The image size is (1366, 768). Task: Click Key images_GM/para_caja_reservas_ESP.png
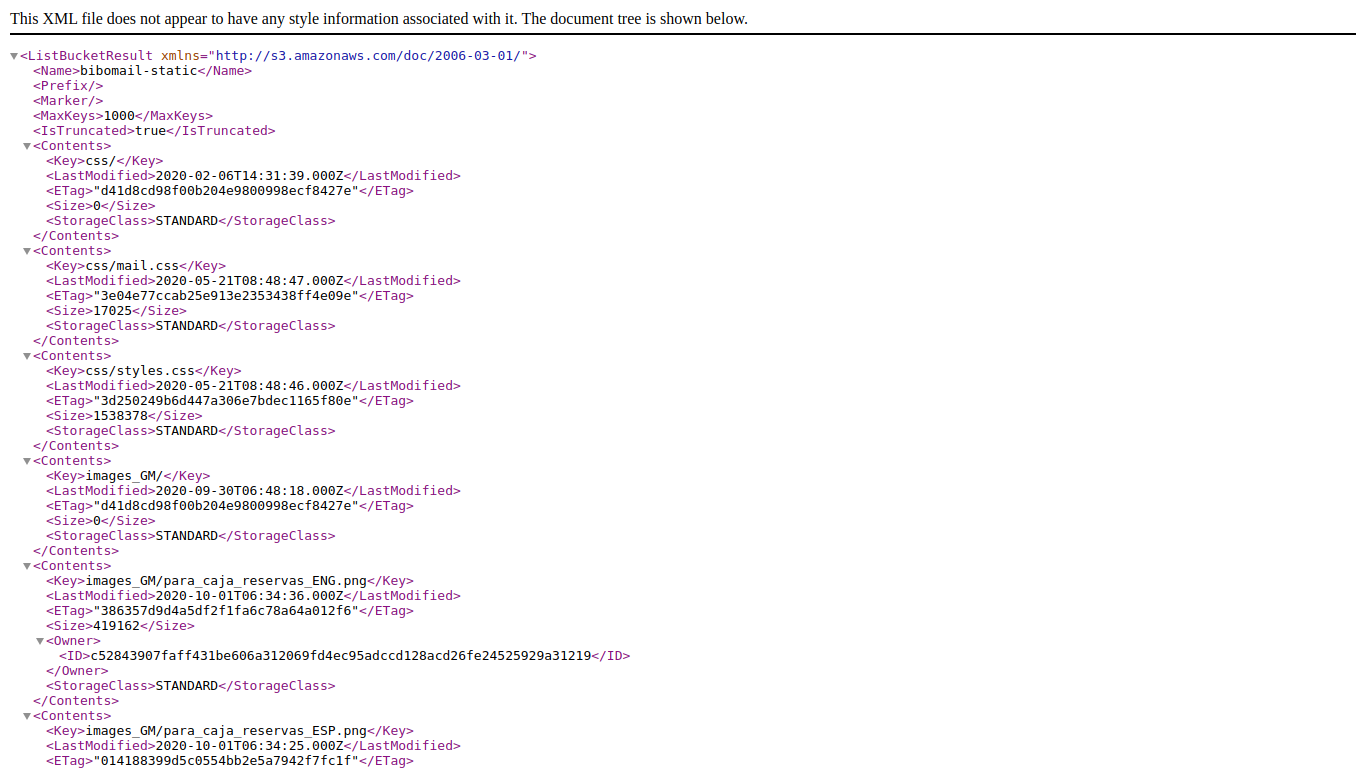[x=229, y=731]
